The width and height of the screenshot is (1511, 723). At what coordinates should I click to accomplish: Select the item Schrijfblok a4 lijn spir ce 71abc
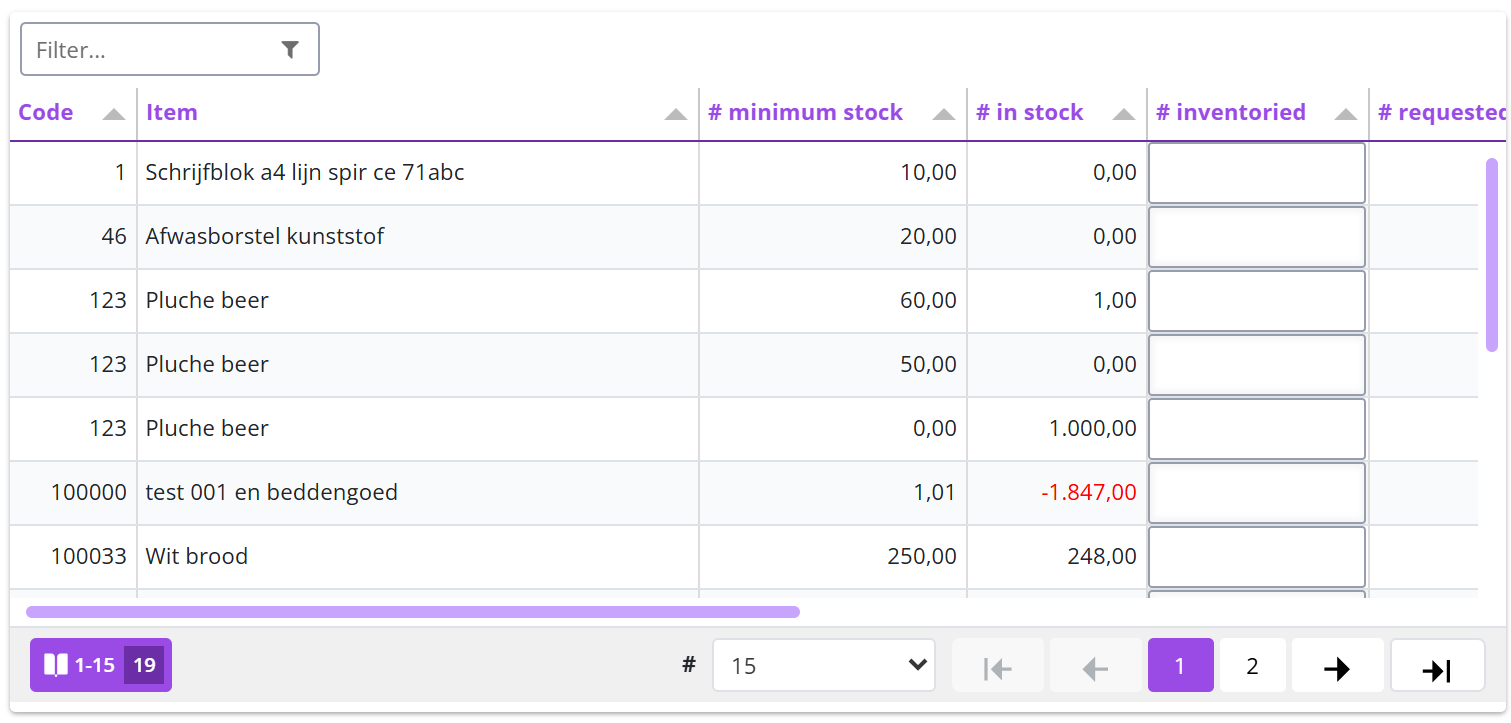pos(305,173)
